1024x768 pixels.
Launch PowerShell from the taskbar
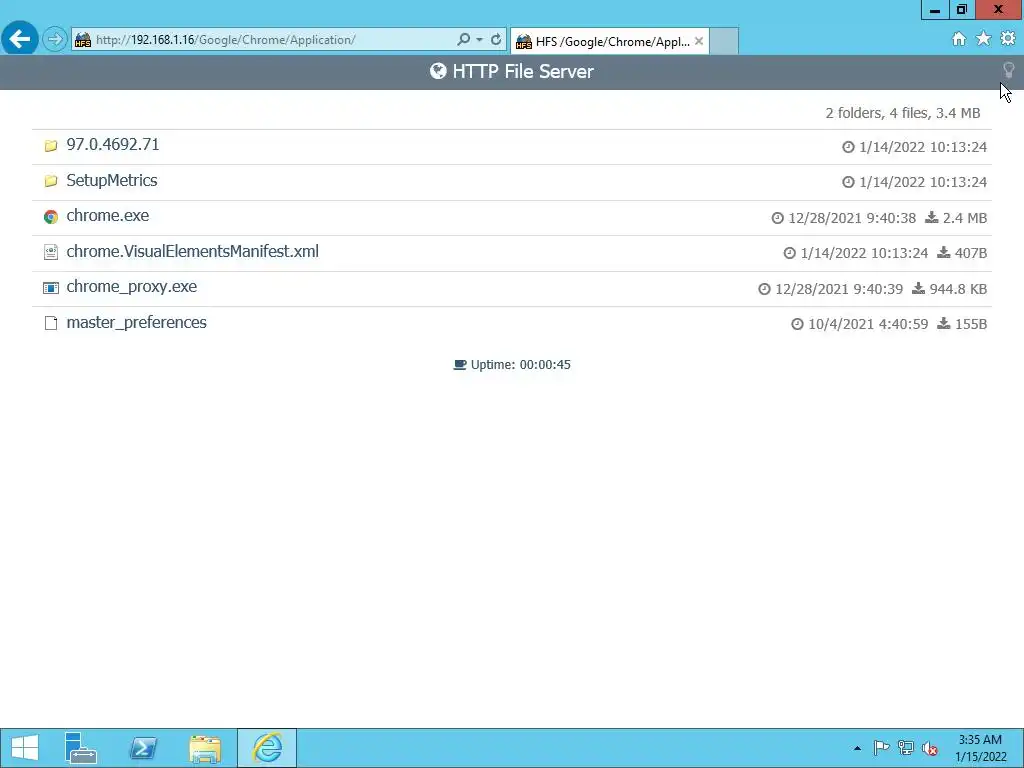tap(143, 748)
